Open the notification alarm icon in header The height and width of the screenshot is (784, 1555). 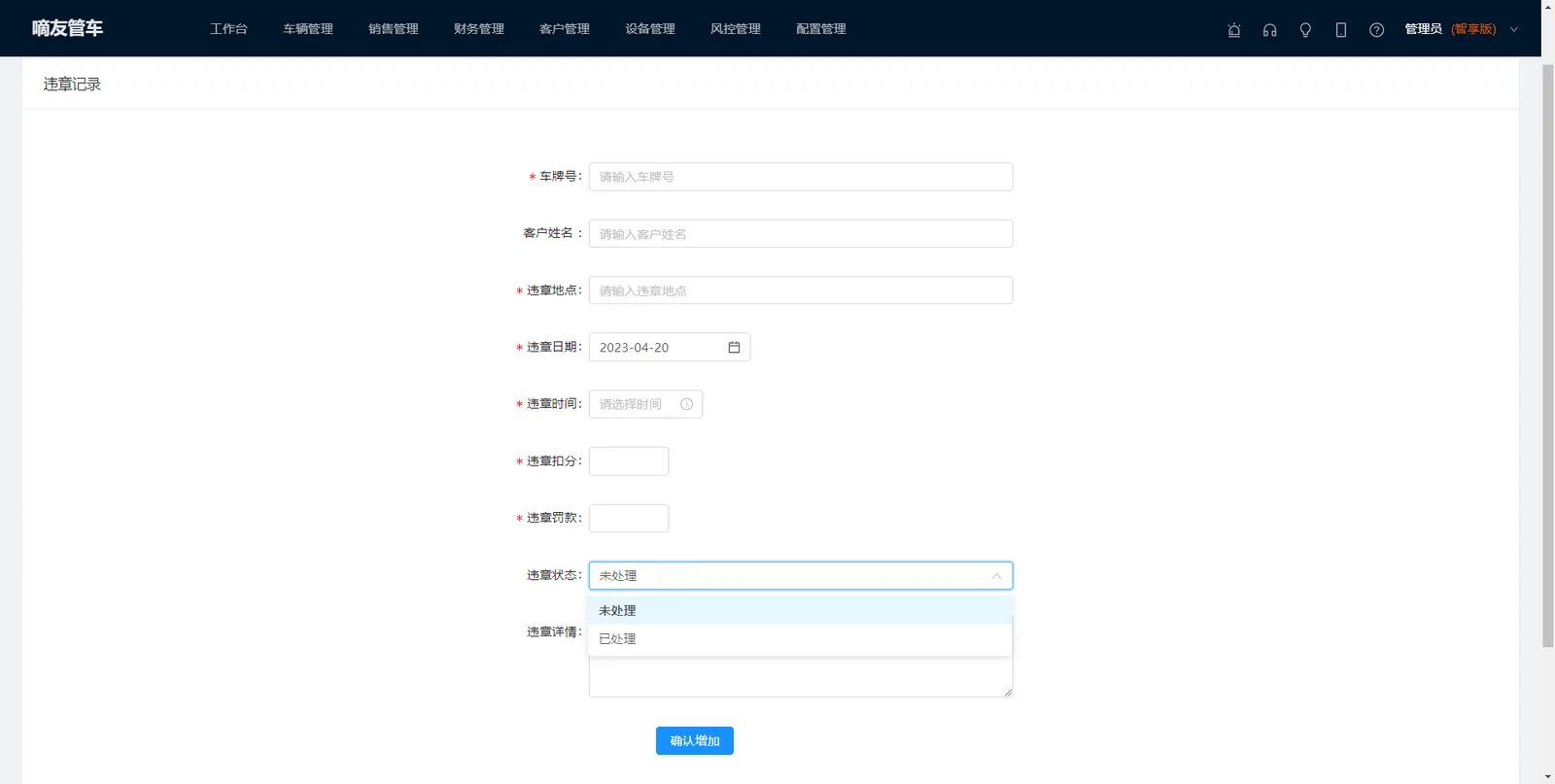1234,30
